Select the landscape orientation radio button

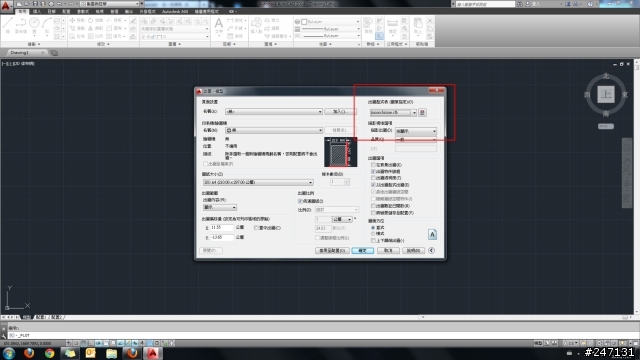point(373,233)
